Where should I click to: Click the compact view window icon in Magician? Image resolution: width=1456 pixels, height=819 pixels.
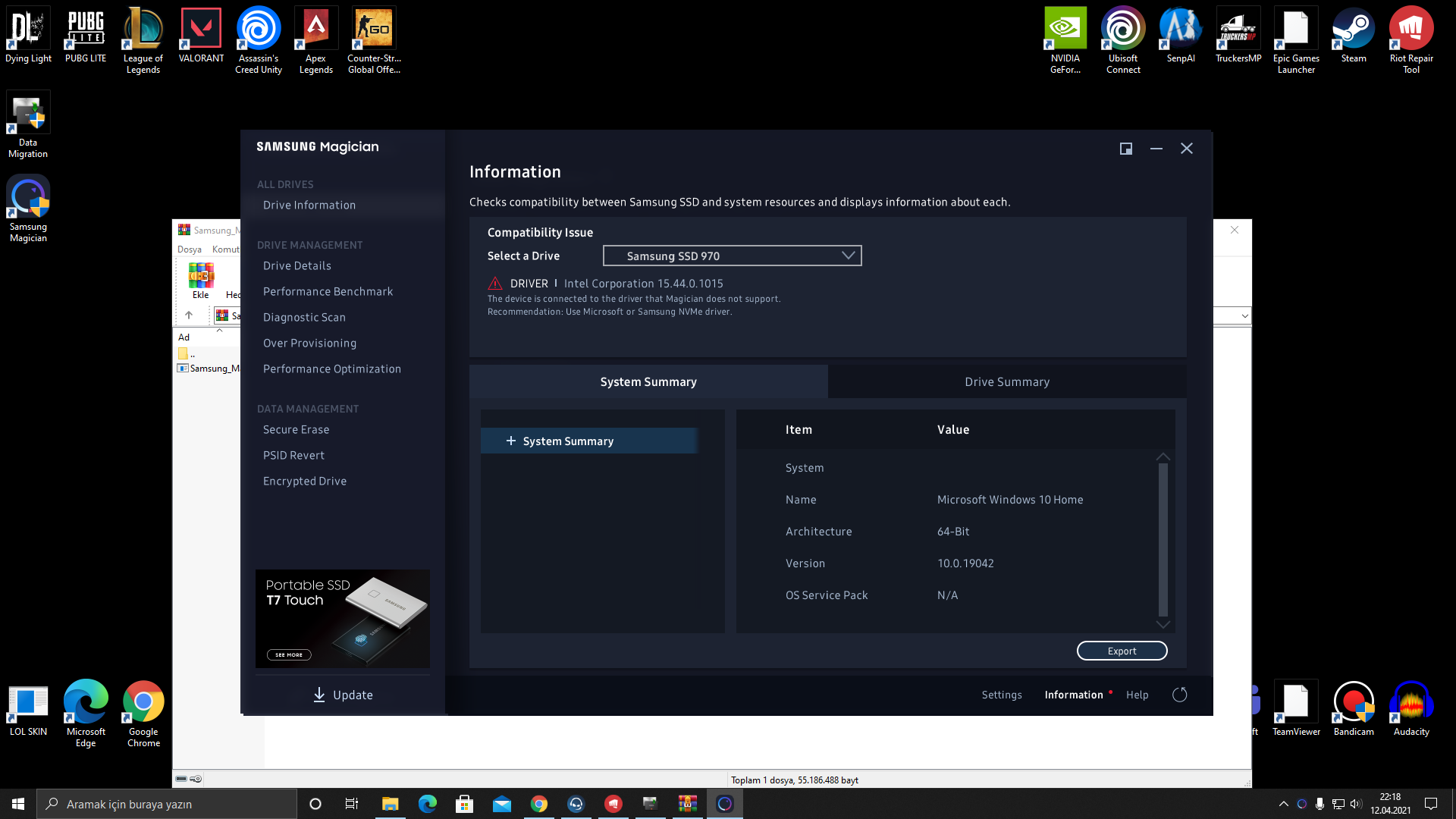tap(1126, 149)
